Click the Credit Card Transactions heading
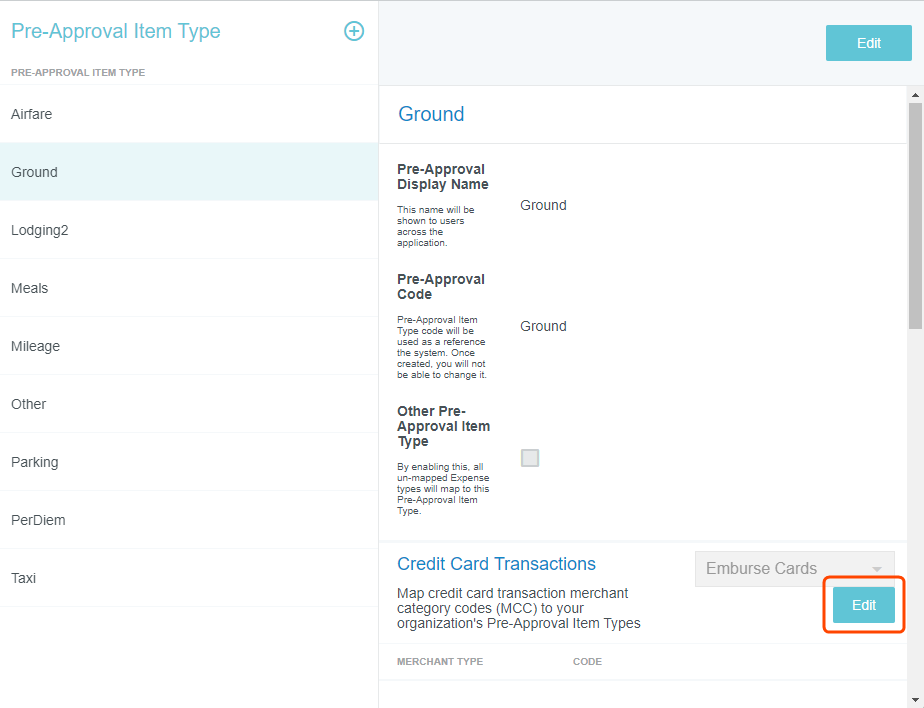This screenshot has width=924, height=708. point(496,564)
